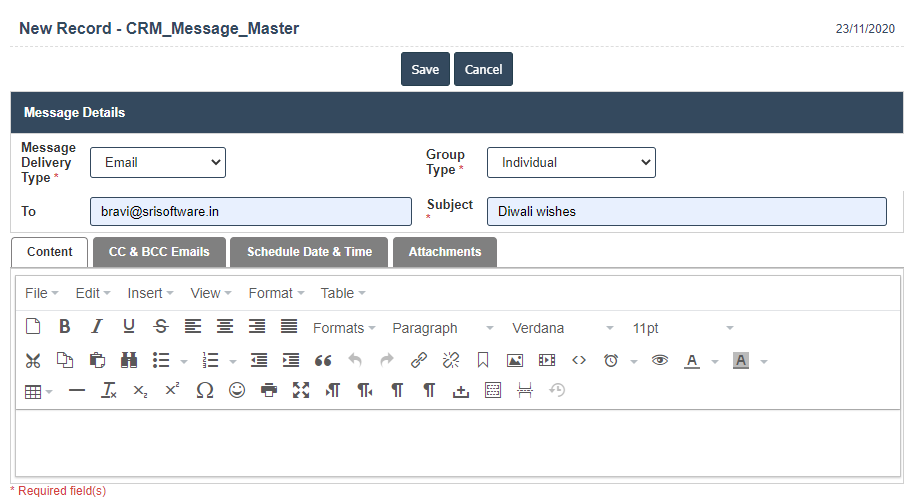Toggle underline text formatting
Image resolution: width=919 pixels, height=503 pixels.
coord(129,327)
